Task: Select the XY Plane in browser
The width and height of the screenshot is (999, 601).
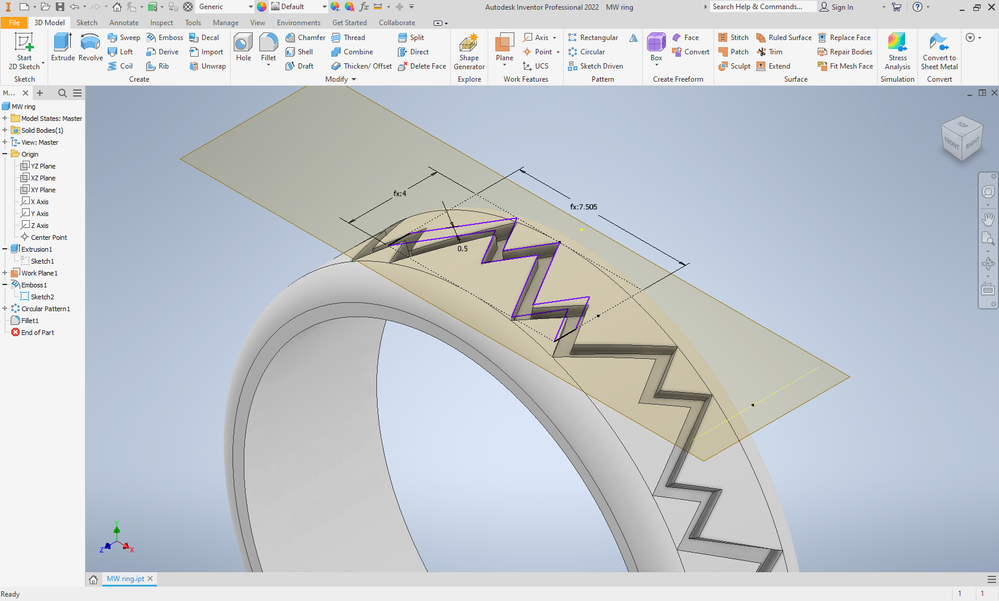Action: (x=38, y=189)
